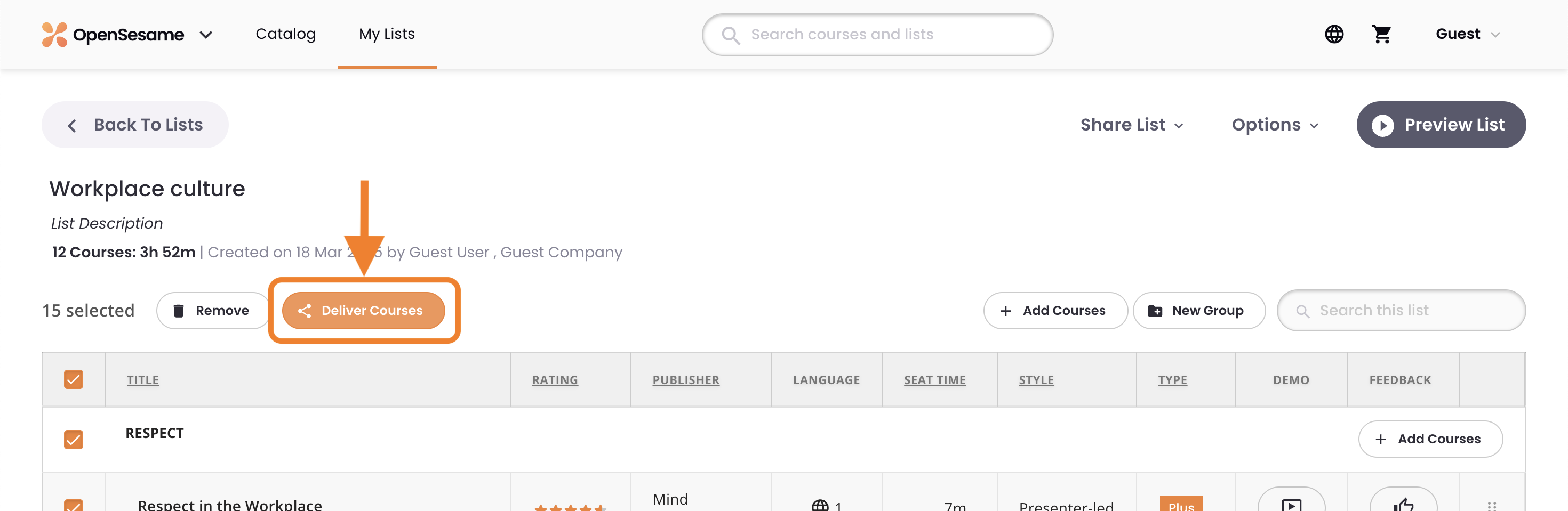Click the OpenSesame logo

pyautogui.click(x=113, y=35)
